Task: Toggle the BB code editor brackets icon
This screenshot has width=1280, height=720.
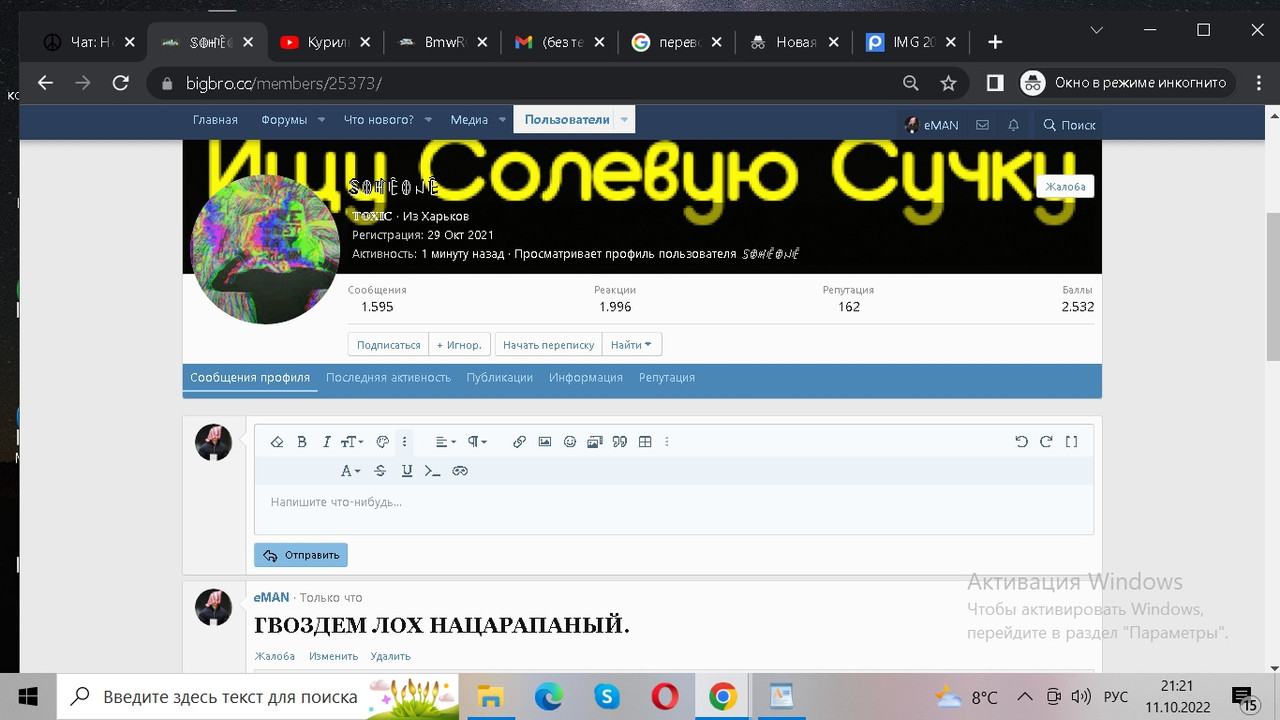Action: tap(1071, 441)
